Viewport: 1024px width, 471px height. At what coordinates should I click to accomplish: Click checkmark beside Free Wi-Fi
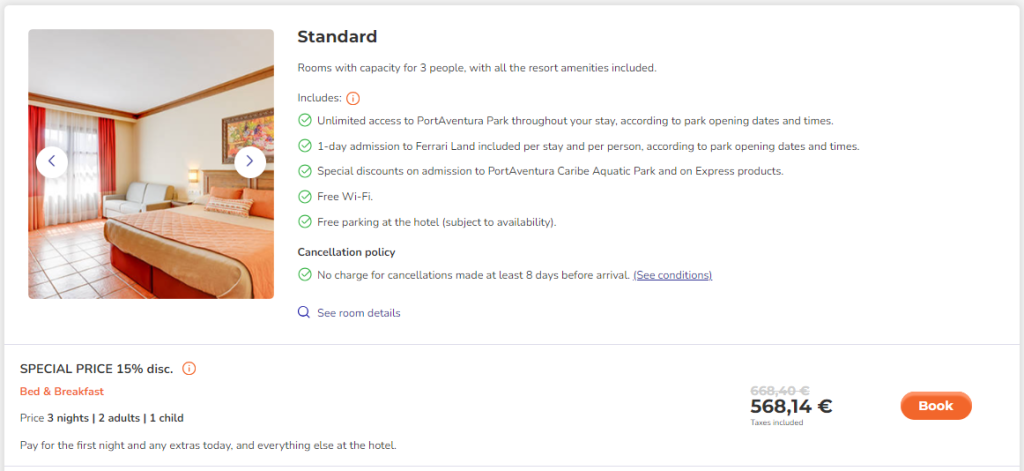click(x=304, y=197)
